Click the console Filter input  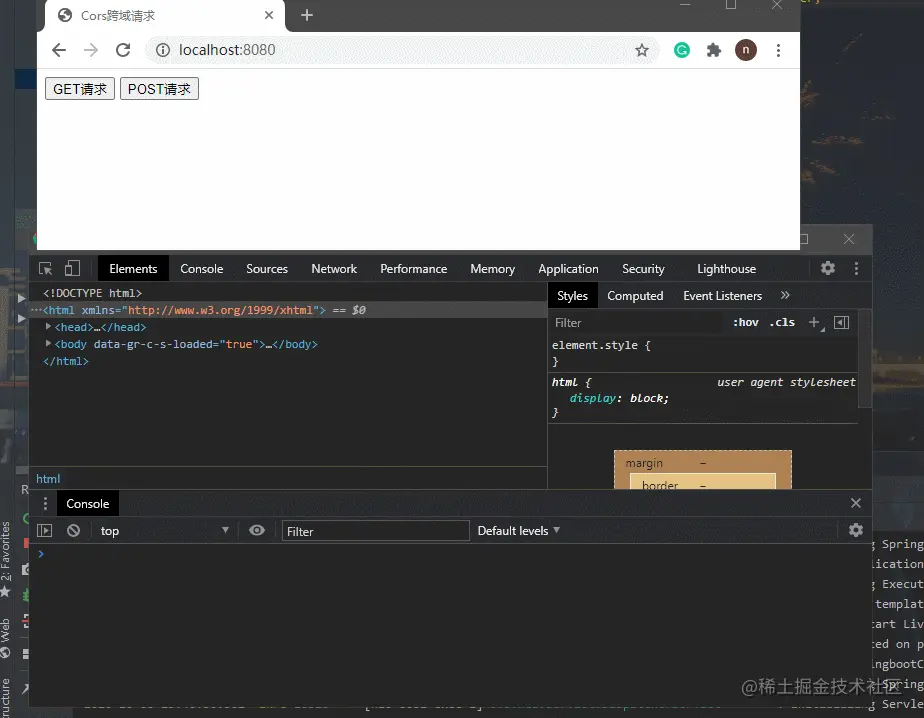[x=375, y=531]
